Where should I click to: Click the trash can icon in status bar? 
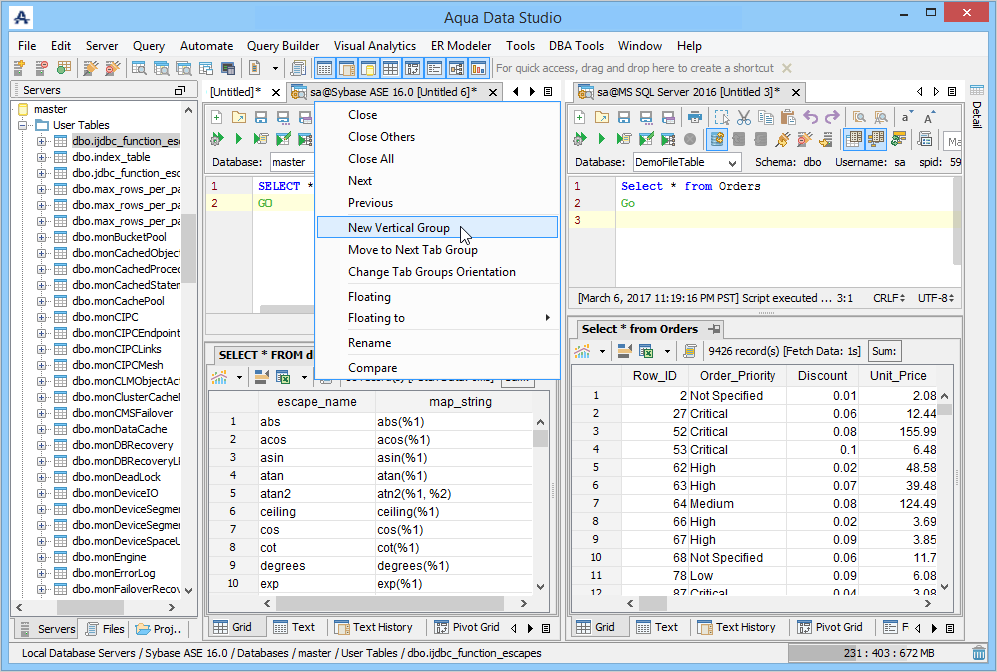coord(978,653)
